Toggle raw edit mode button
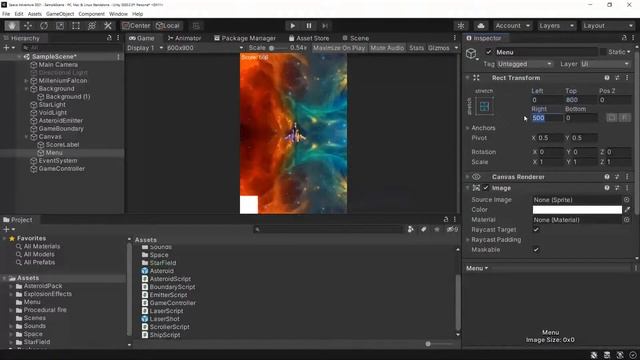Screen dimensions: 640x360 pos(624,118)
